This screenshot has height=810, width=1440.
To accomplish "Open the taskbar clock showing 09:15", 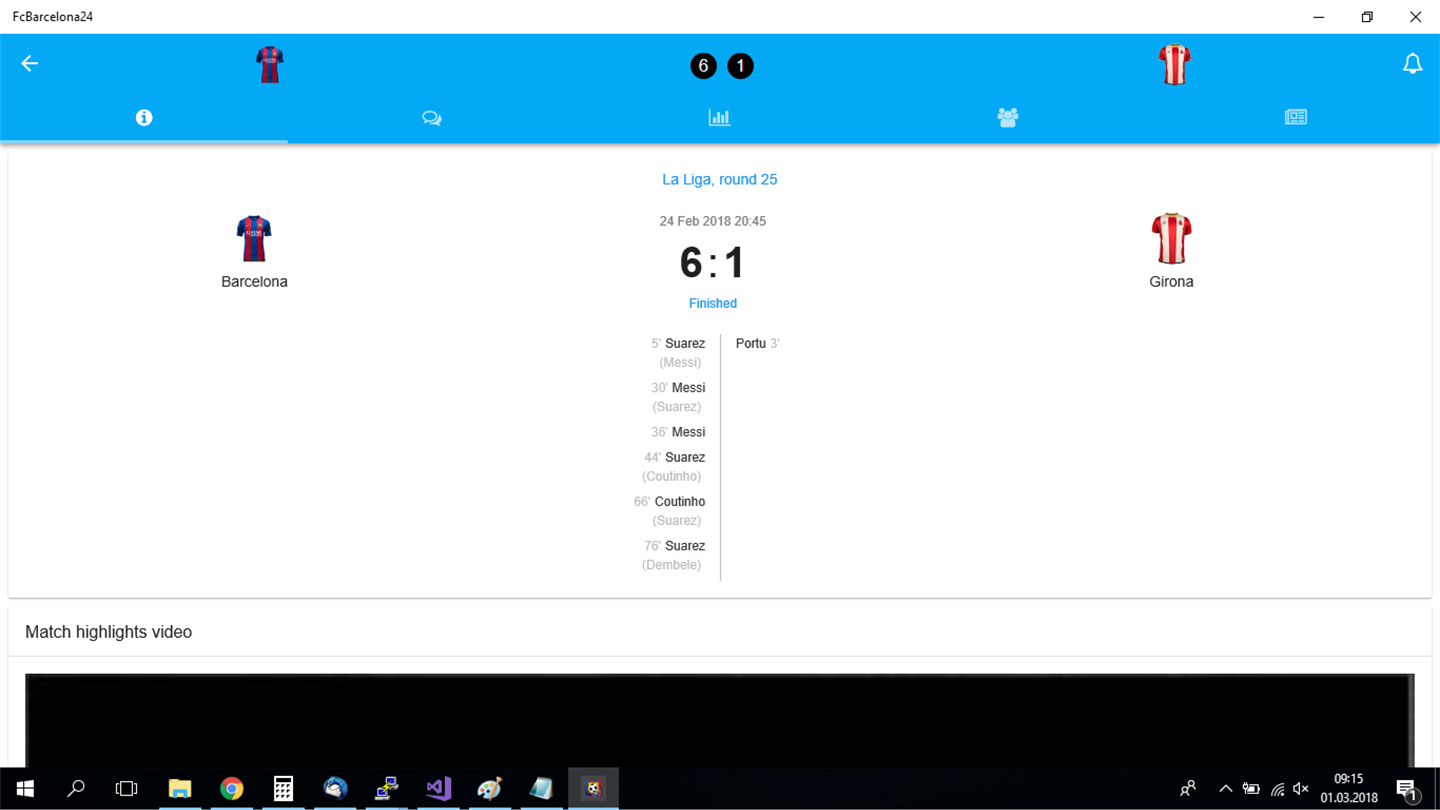I will click(1349, 789).
